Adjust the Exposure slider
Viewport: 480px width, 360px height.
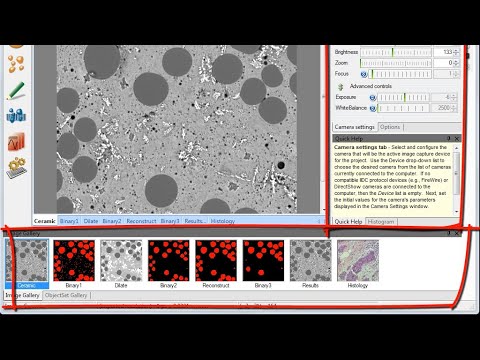[403, 97]
